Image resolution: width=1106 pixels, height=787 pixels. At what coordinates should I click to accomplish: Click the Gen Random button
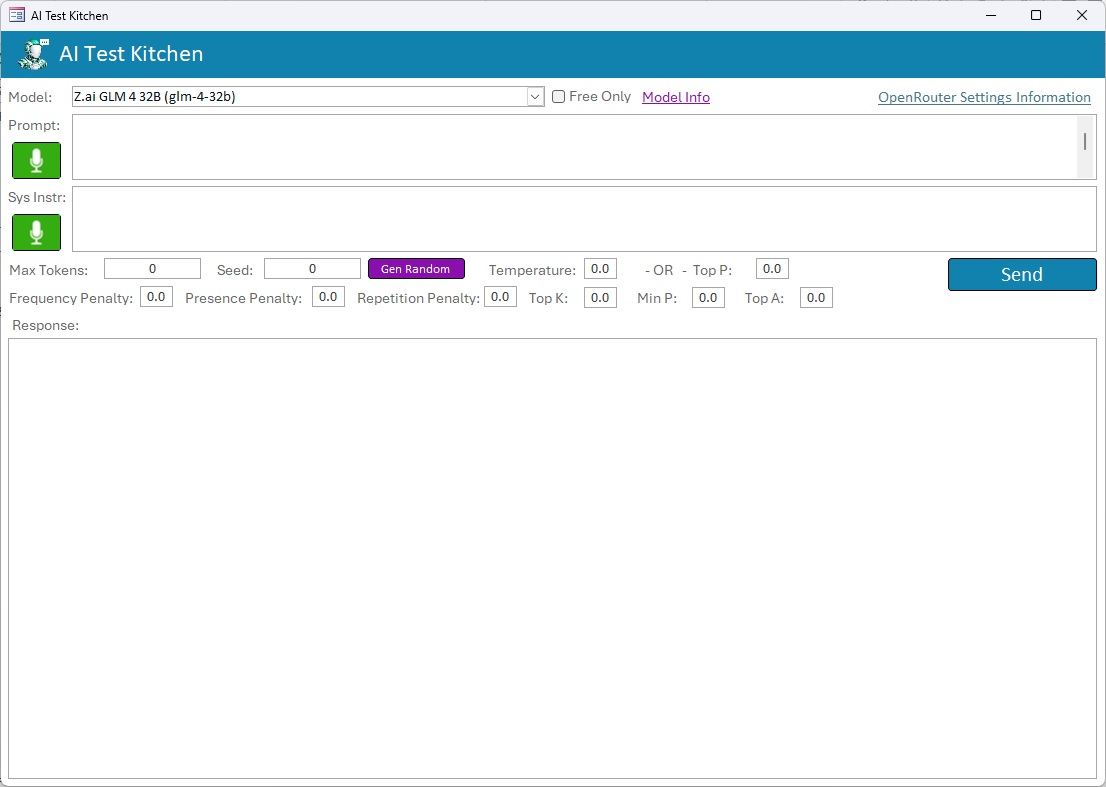click(416, 269)
